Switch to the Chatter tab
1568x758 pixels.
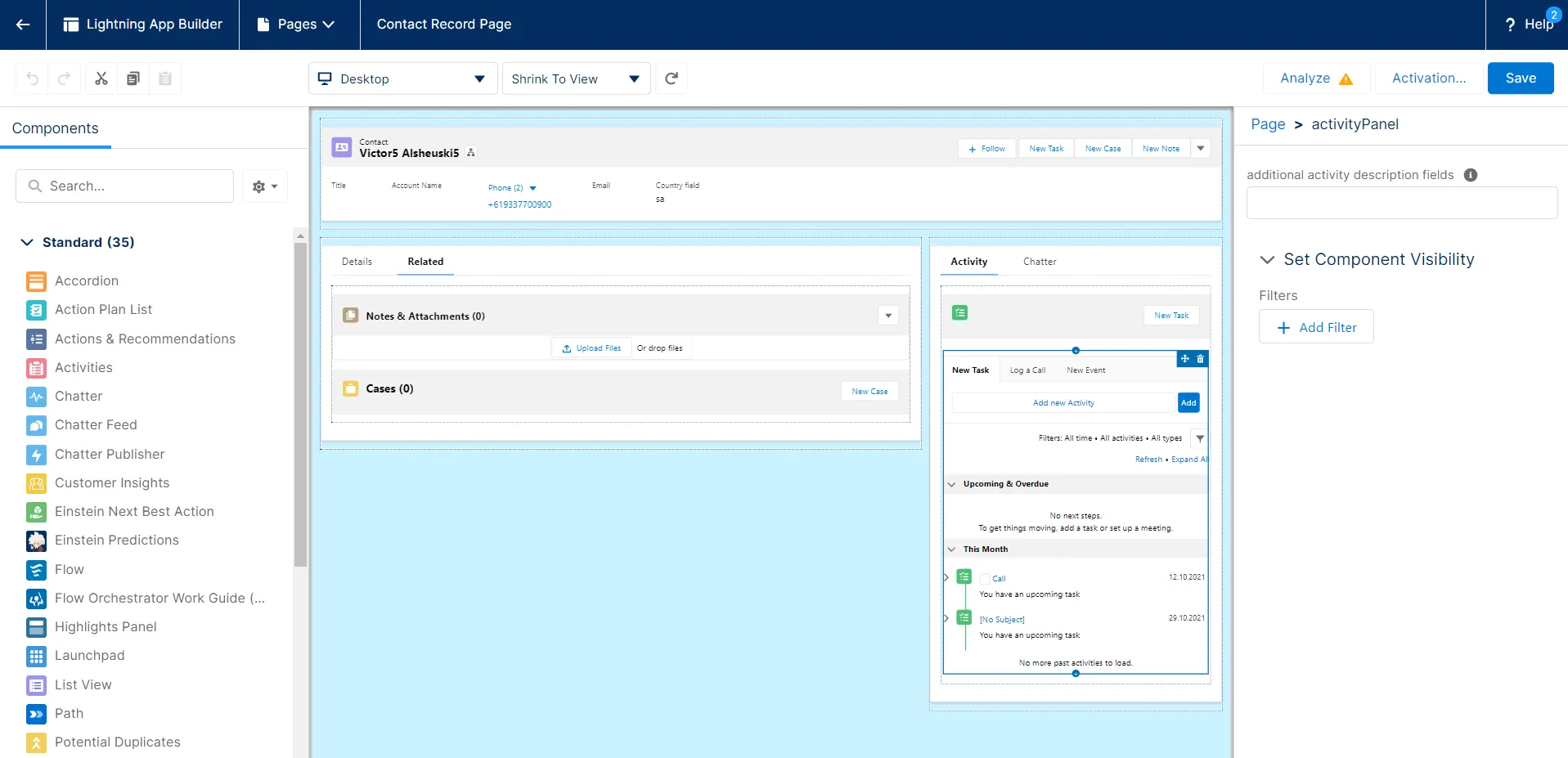click(1040, 261)
